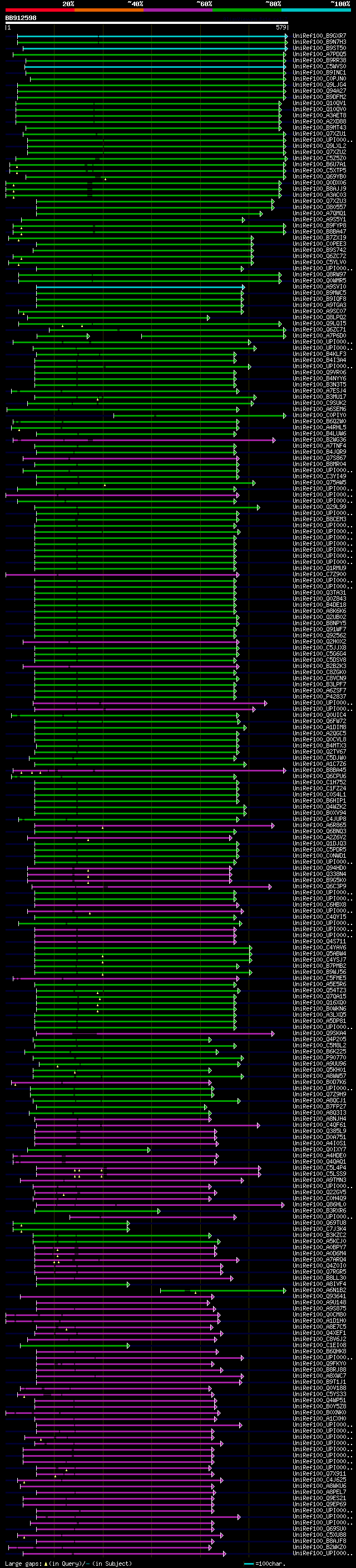Image resolution: width=356 pixels, height=1568 pixels.
Task: Click the orange ~40% identity legend segment
Action: 109,11
